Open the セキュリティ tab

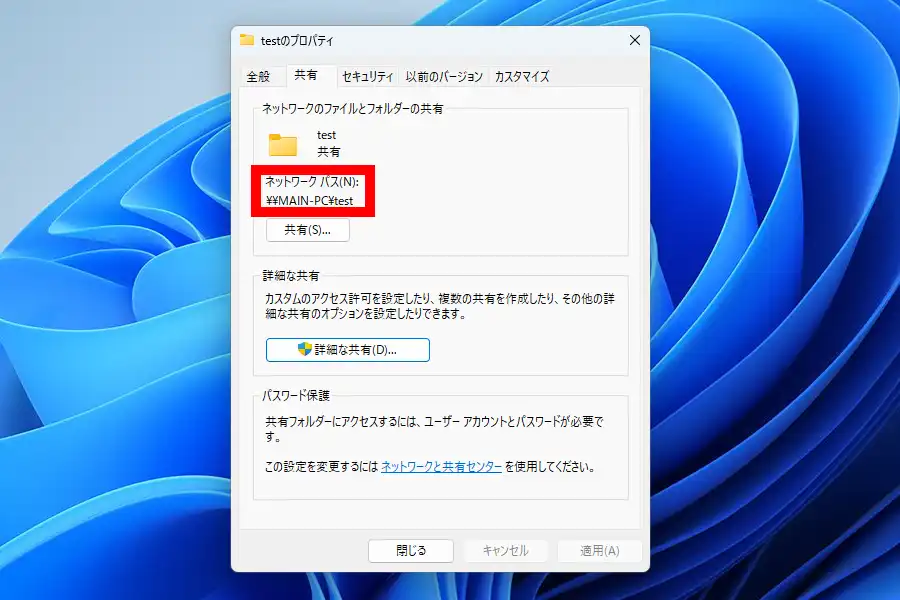pos(367,76)
